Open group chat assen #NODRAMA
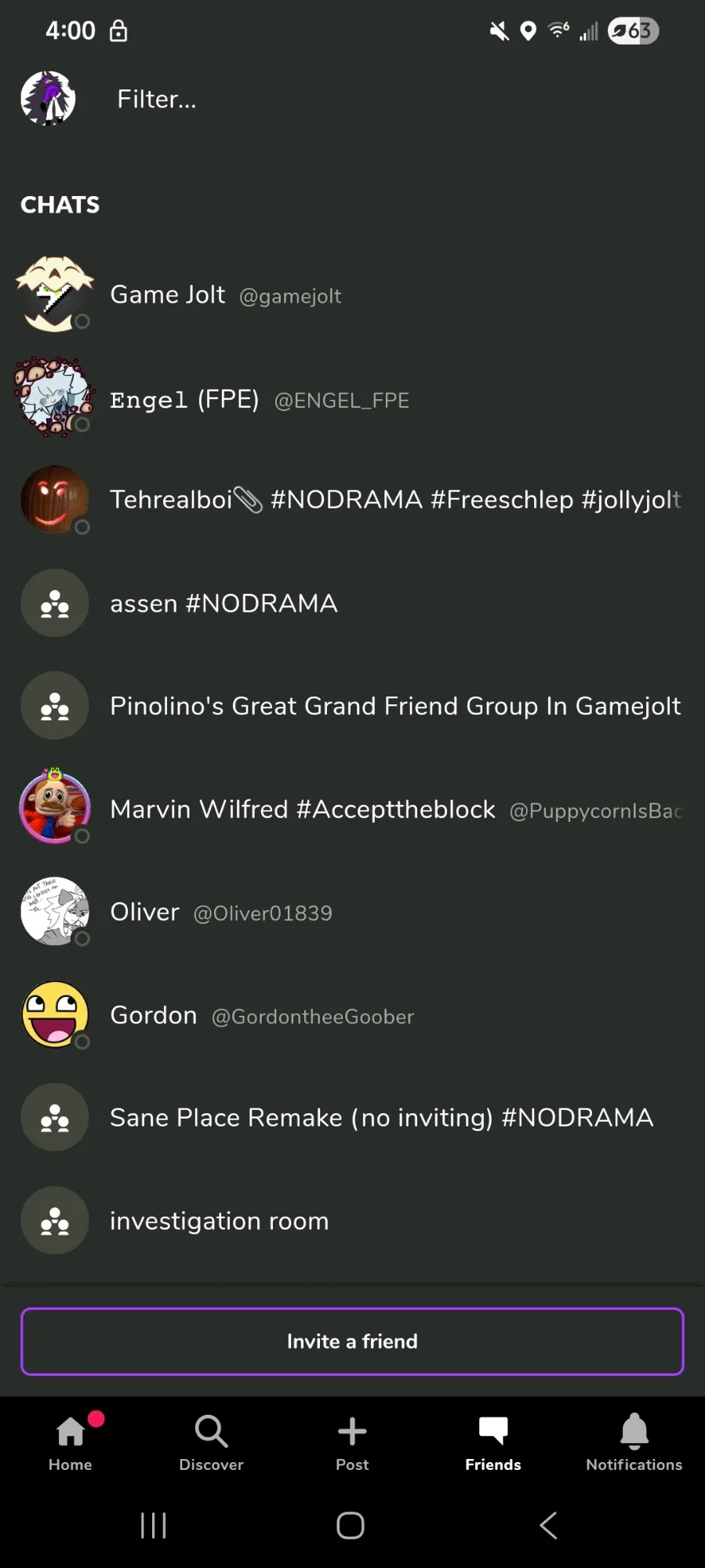The width and height of the screenshot is (705, 1568). 223,603
